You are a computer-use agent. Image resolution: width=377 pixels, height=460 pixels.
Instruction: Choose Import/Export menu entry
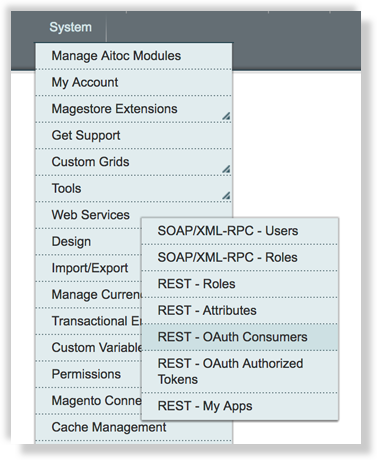coord(88,268)
